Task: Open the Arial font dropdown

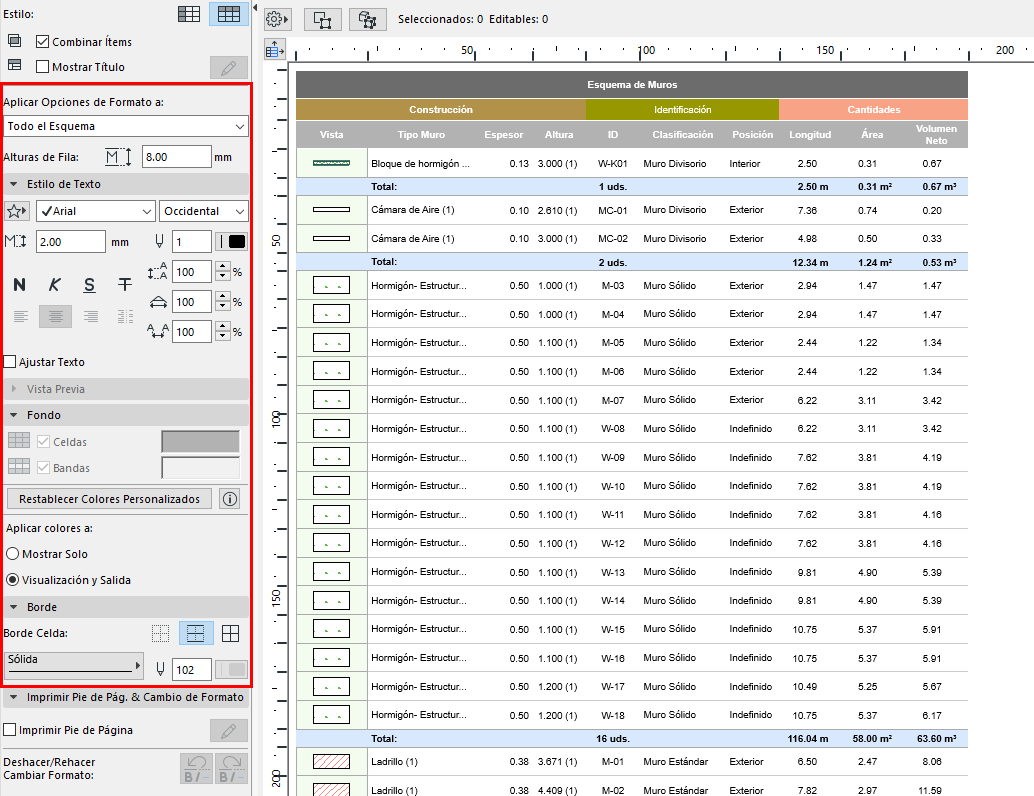Action: pyautogui.click(x=95, y=211)
